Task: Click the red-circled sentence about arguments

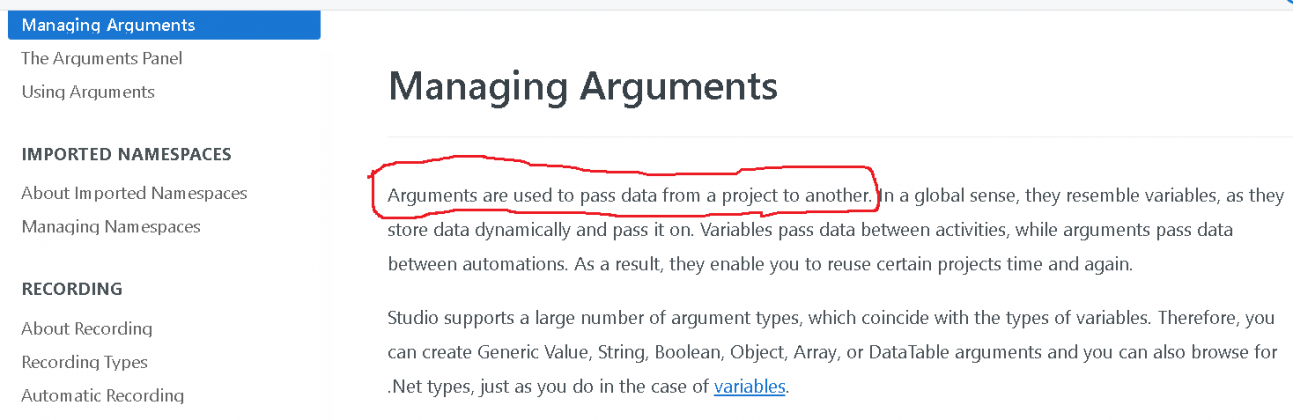Action: pos(628,195)
